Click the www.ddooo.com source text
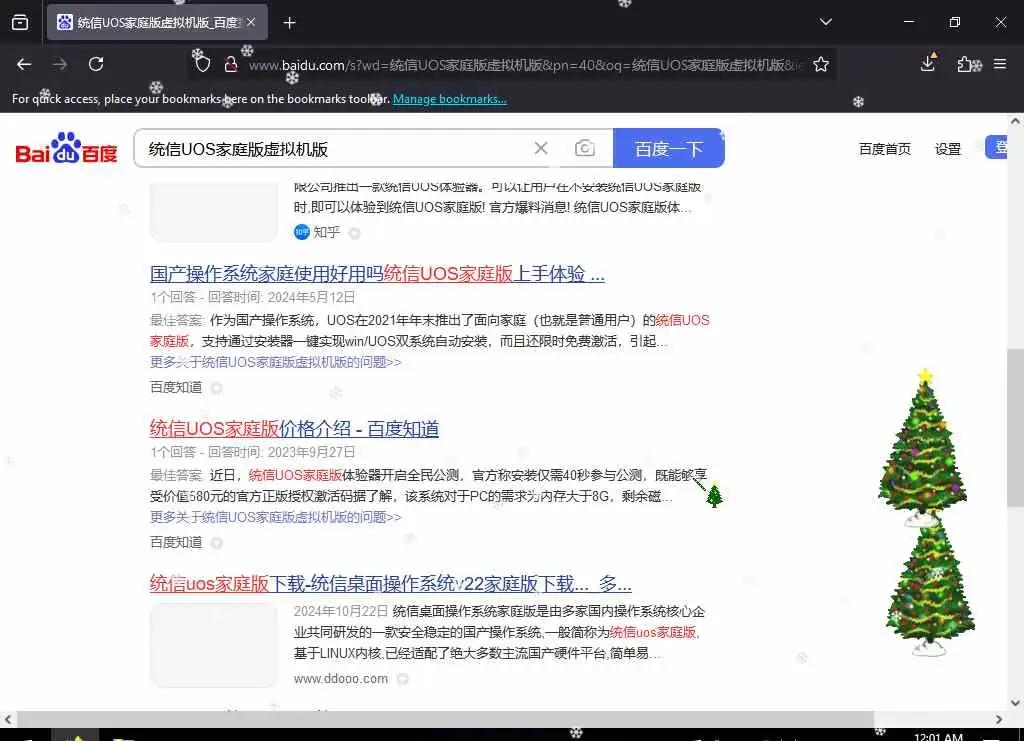This screenshot has width=1024, height=741. tap(340, 678)
